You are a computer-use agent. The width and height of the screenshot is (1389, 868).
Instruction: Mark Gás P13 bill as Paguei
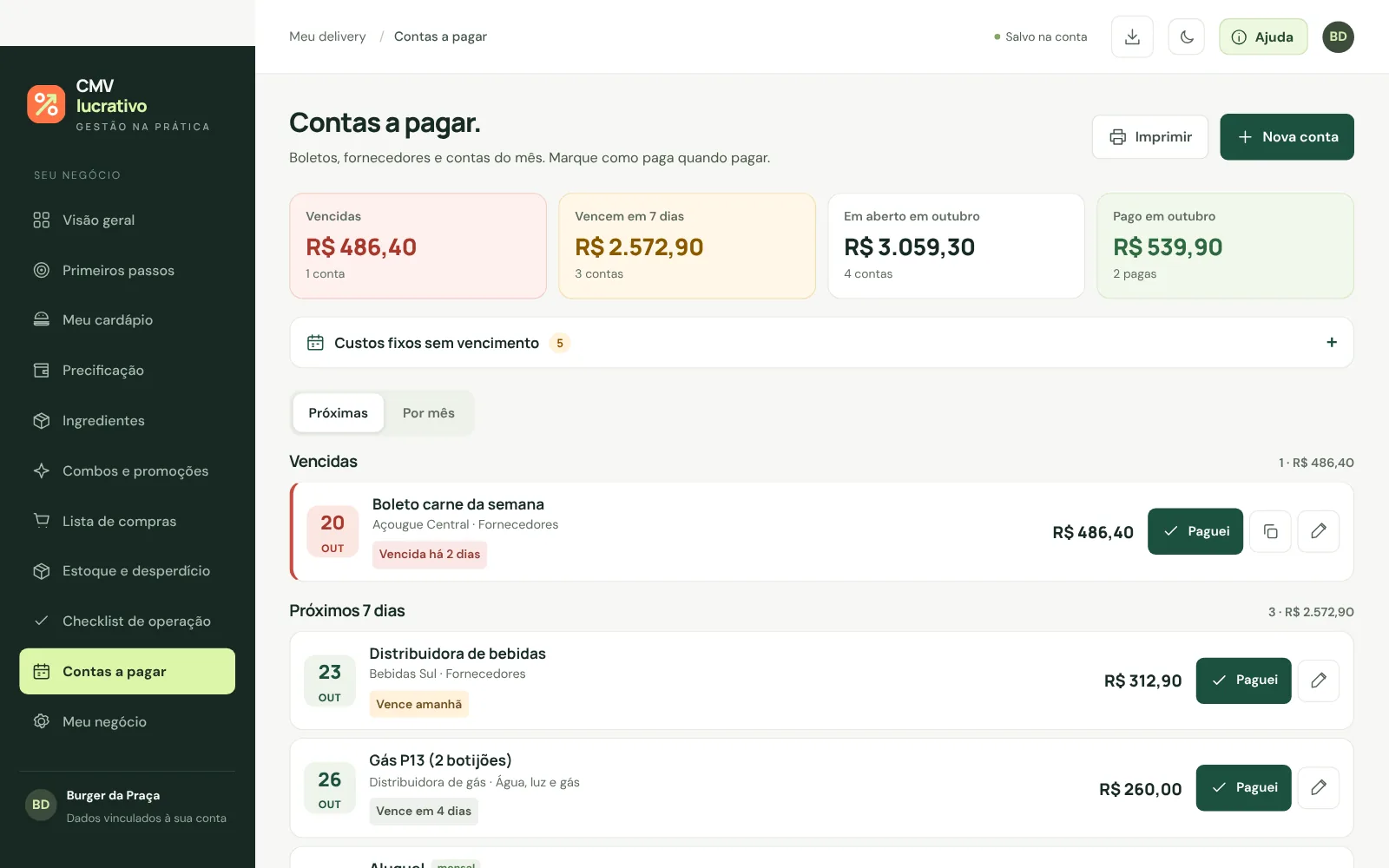click(1243, 788)
